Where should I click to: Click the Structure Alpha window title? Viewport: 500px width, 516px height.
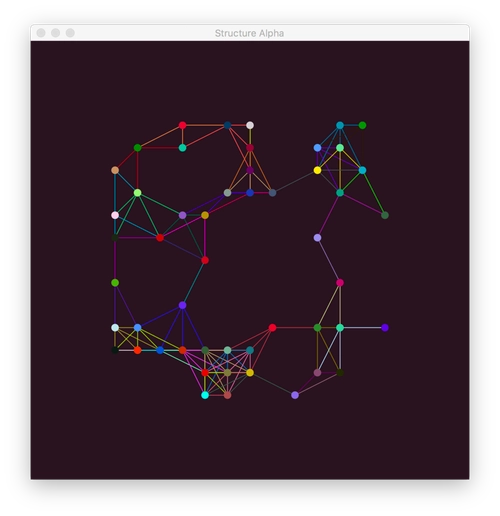[249, 33]
